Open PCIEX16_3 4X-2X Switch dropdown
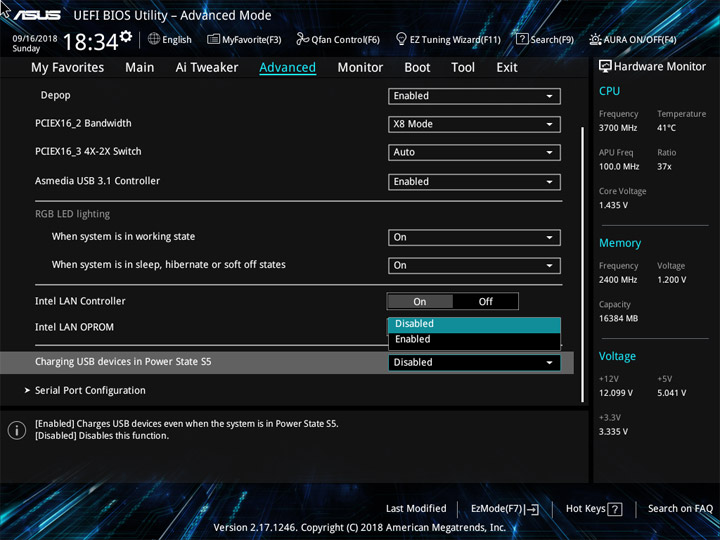The height and width of the screenshot is (540, 720). [474, 152]
